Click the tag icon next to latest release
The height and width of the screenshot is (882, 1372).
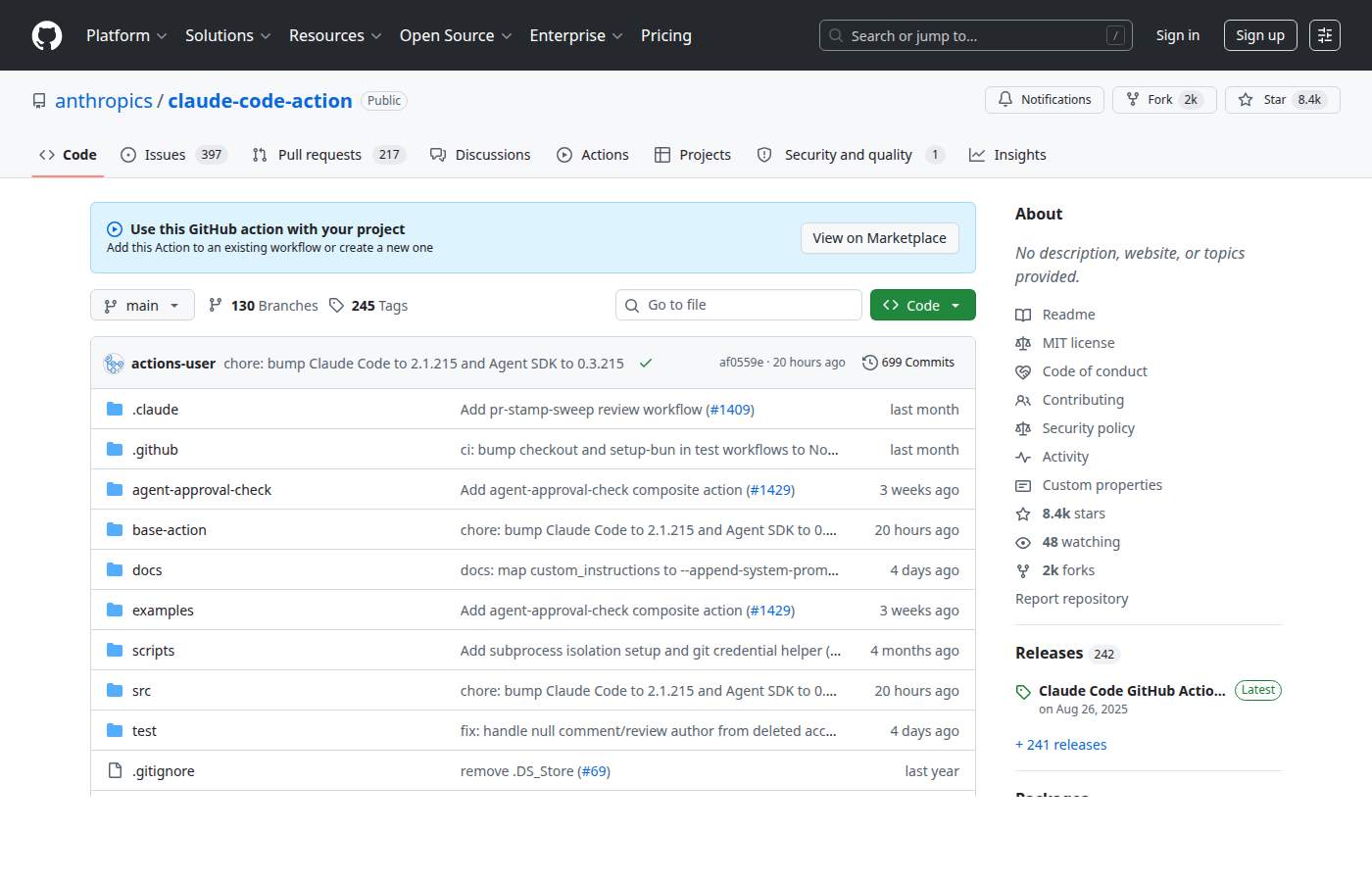[1023, 692]
